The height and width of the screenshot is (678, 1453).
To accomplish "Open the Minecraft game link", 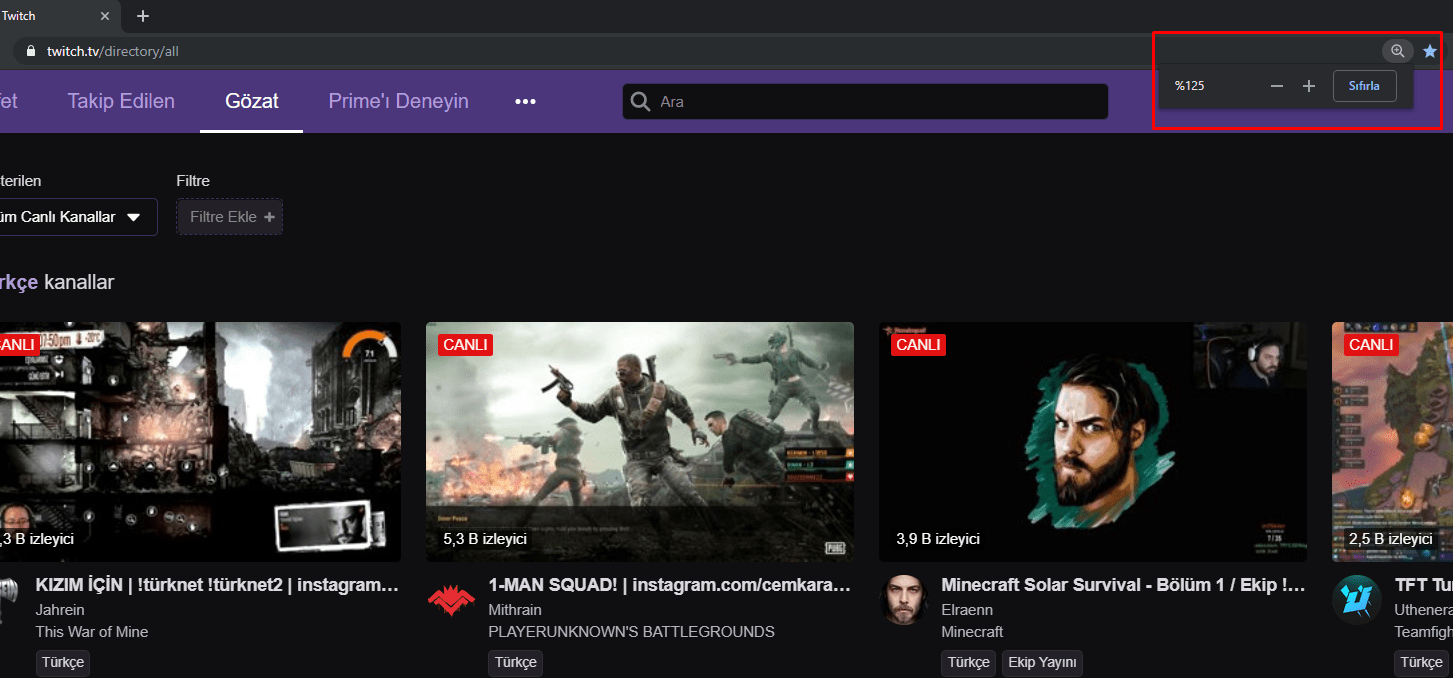I will [x=973, y=631].
